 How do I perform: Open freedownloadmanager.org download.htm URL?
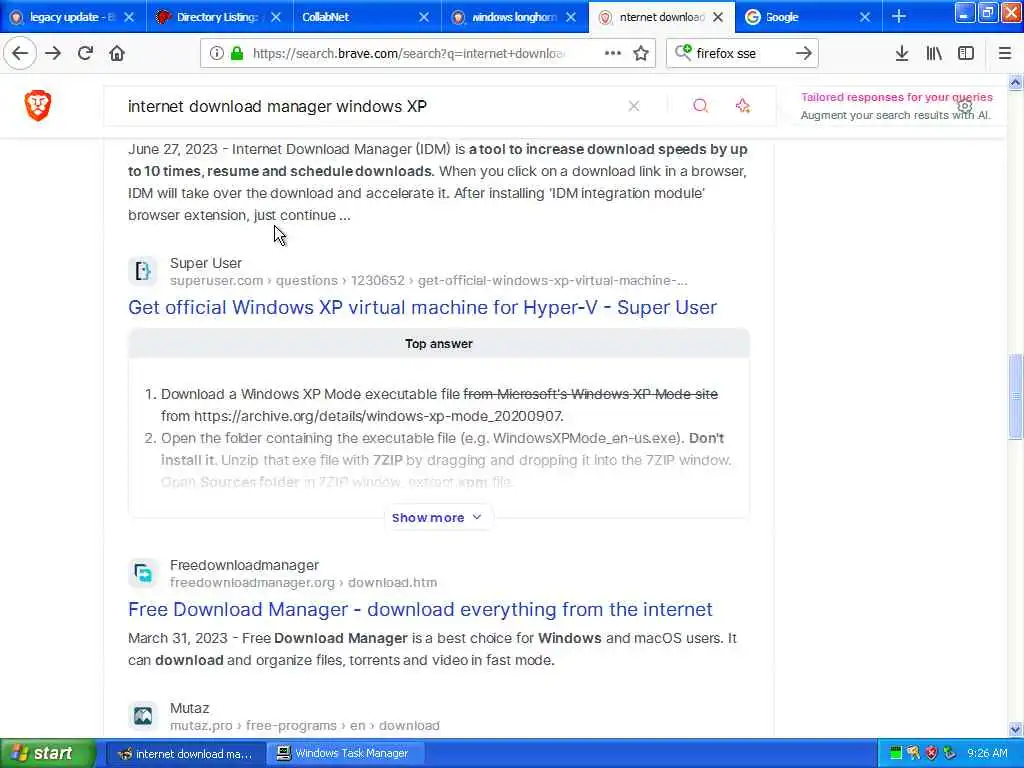[304, 583]
